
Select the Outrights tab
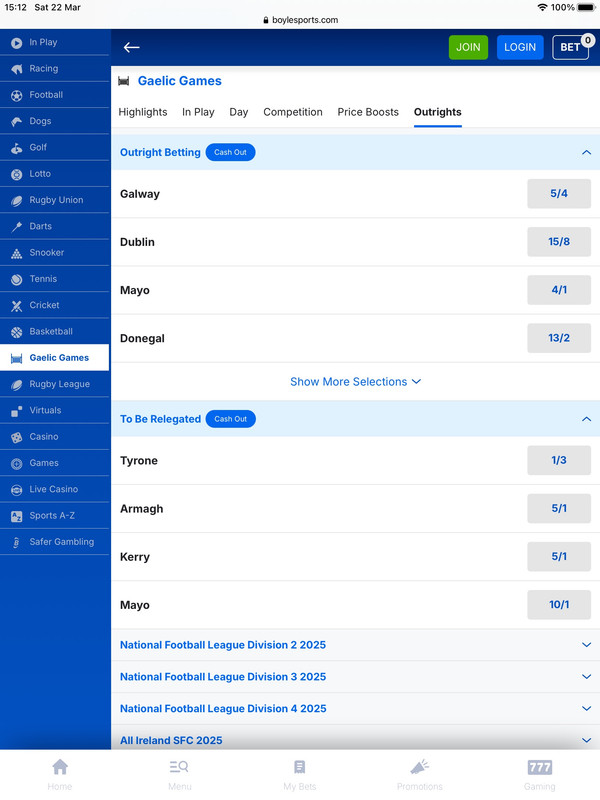coord(438,112)
